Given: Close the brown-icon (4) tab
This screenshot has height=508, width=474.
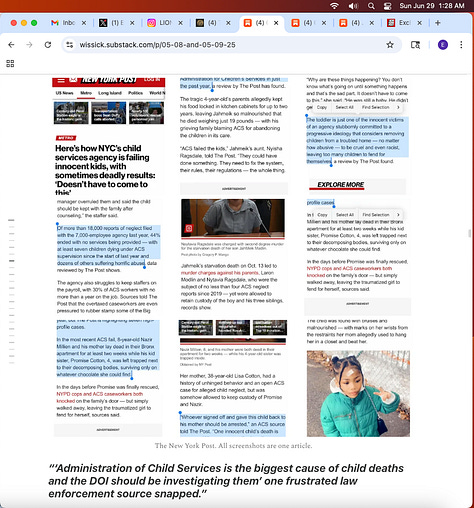Looking at the screenshot, I should [228, 23].
